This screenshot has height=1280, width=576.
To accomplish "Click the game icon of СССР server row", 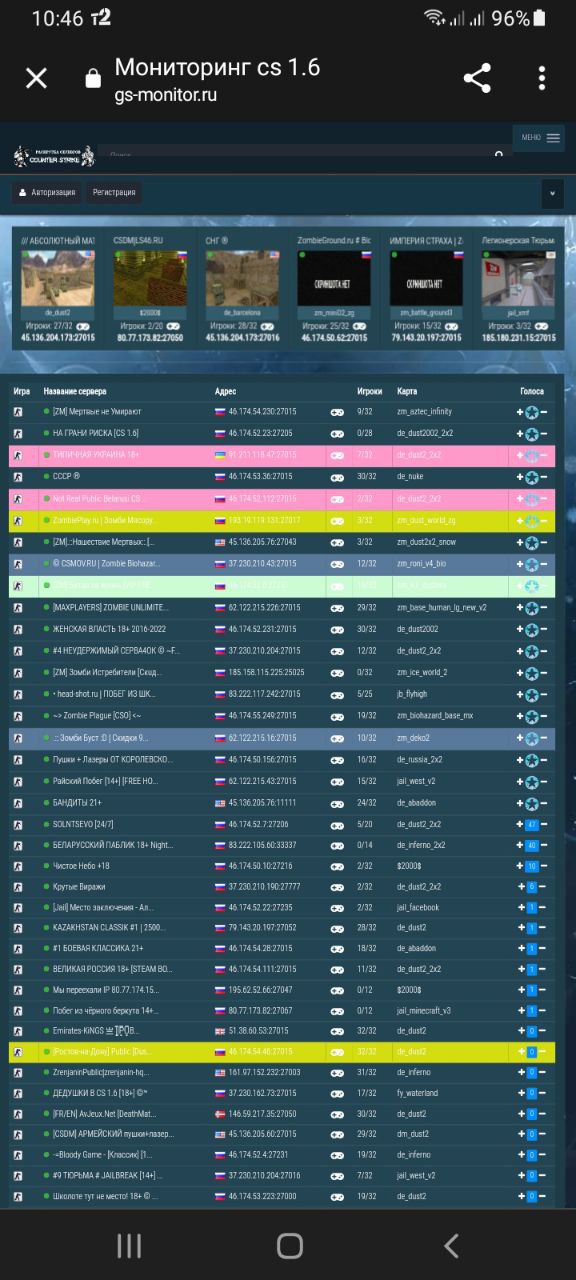I will pos(18,477).
